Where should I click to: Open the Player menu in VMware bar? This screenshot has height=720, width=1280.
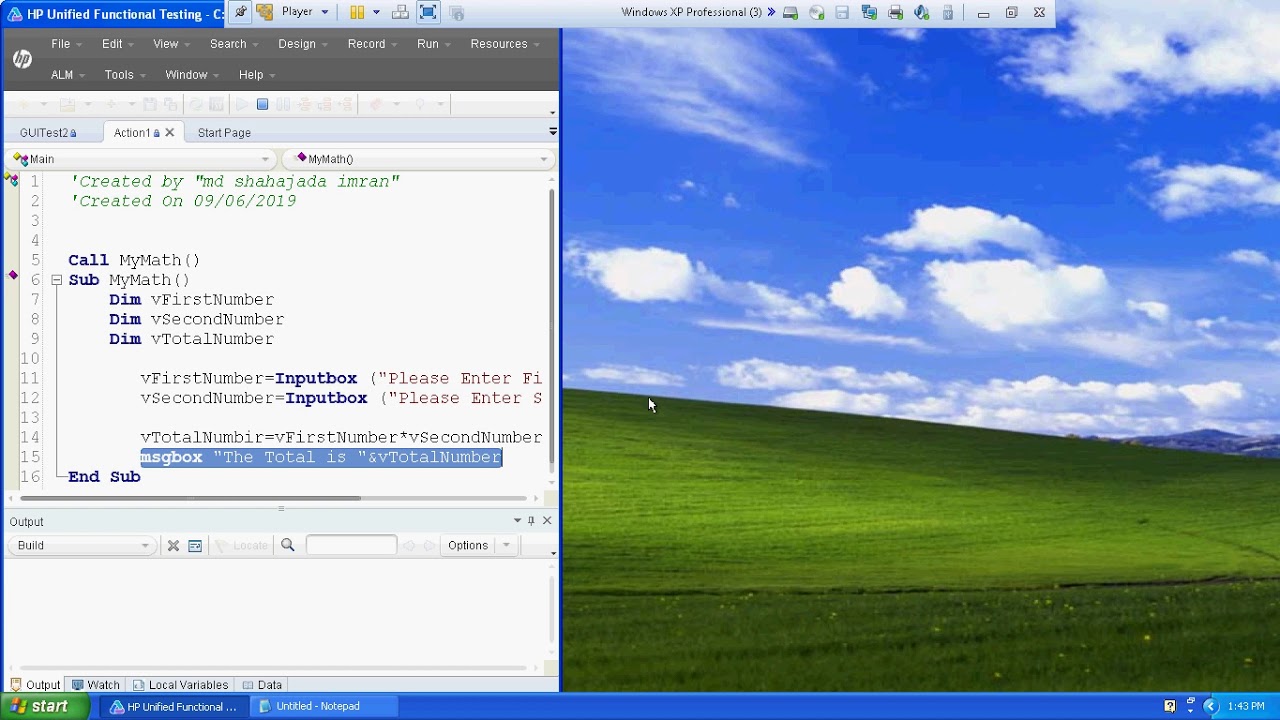point(305,12)
